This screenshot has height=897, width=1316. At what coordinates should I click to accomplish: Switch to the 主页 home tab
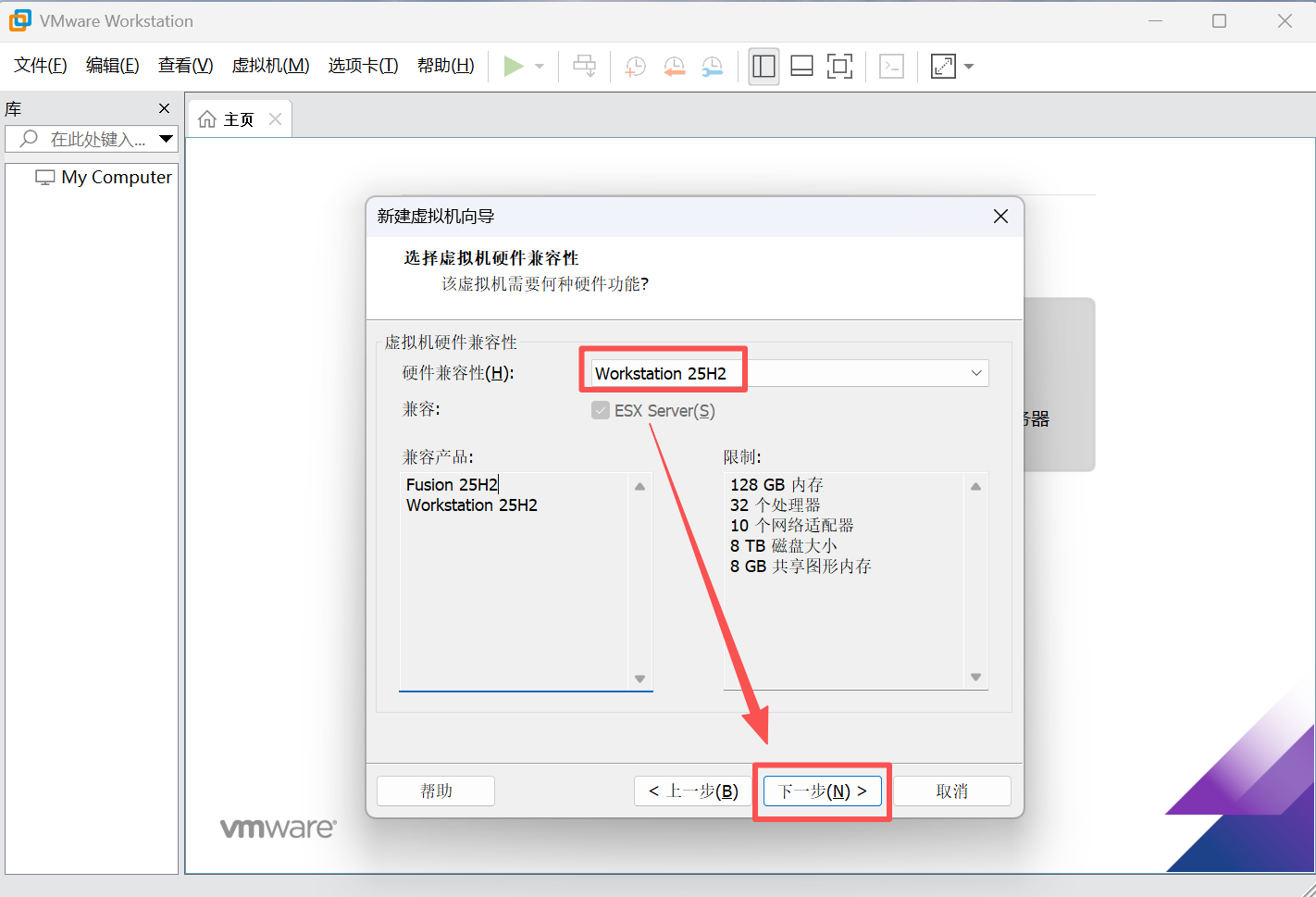click(239, 119)
